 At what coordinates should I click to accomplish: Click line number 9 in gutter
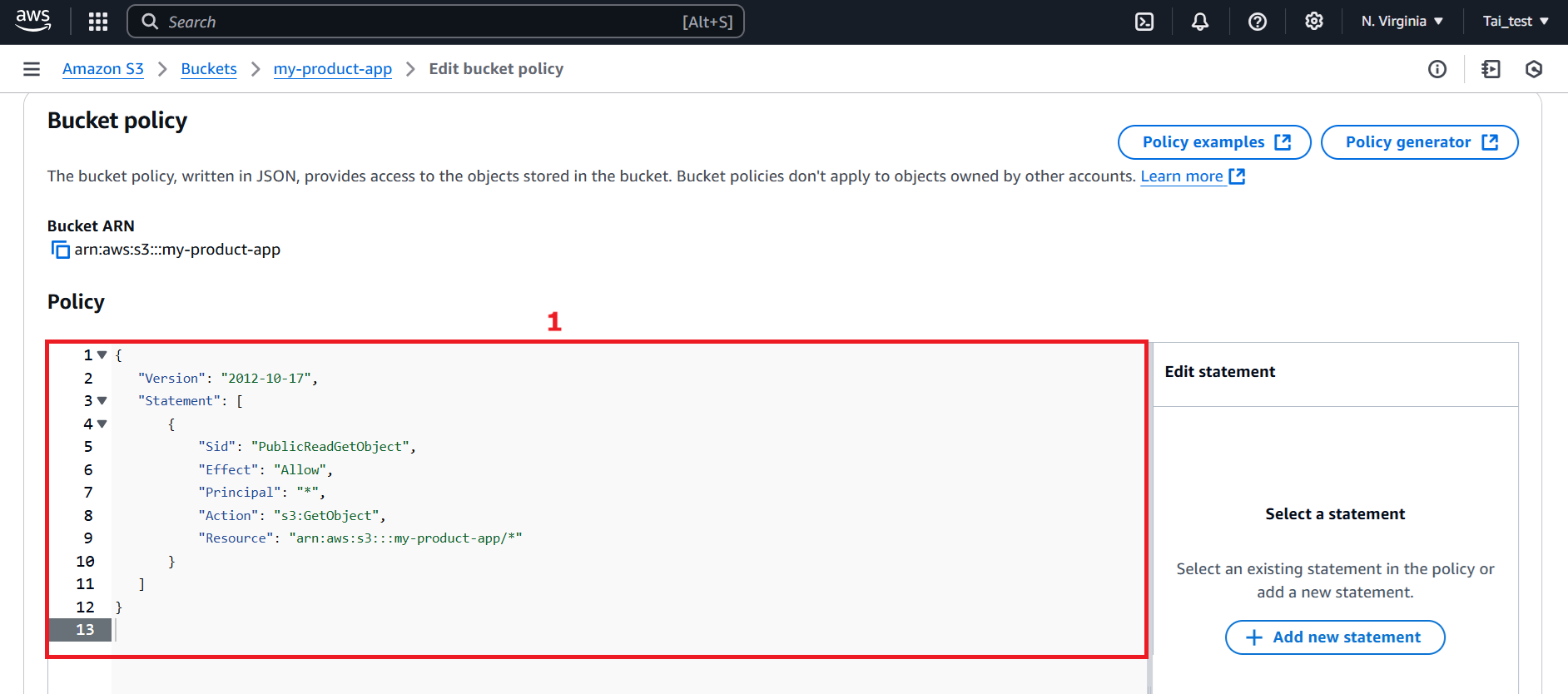87,538
